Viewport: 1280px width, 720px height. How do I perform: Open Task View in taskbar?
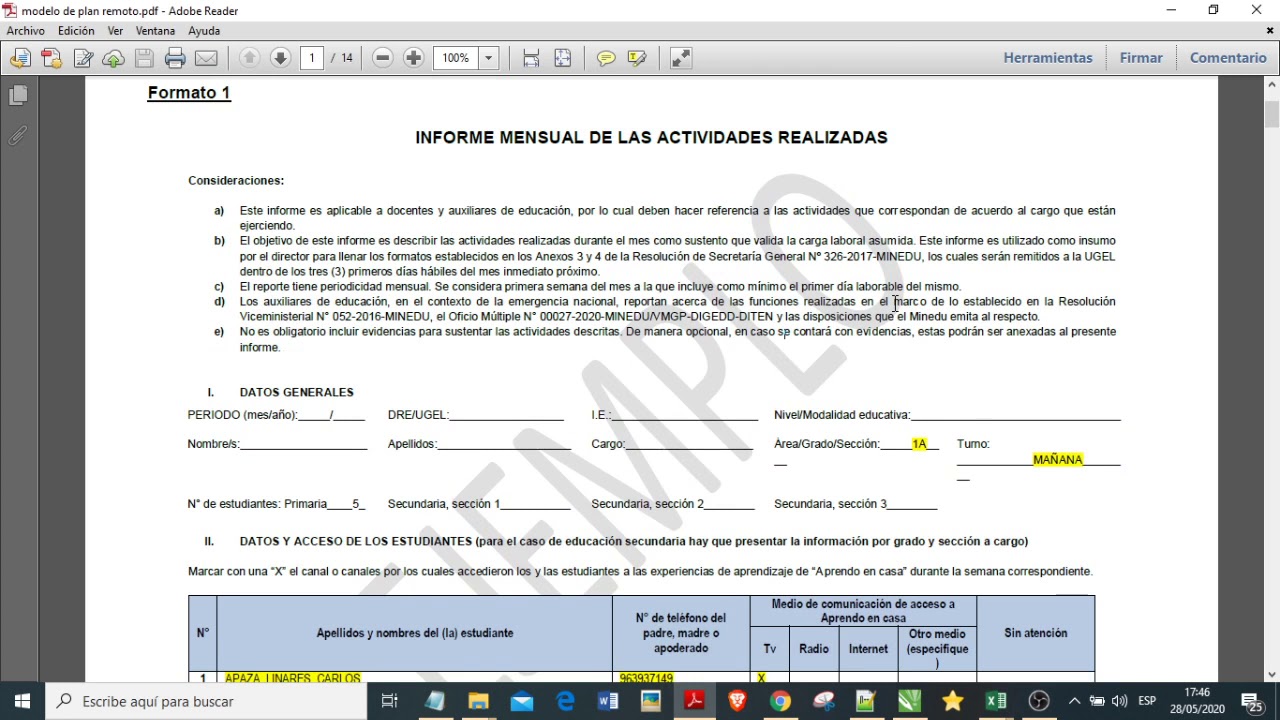(x=390, y=701)
